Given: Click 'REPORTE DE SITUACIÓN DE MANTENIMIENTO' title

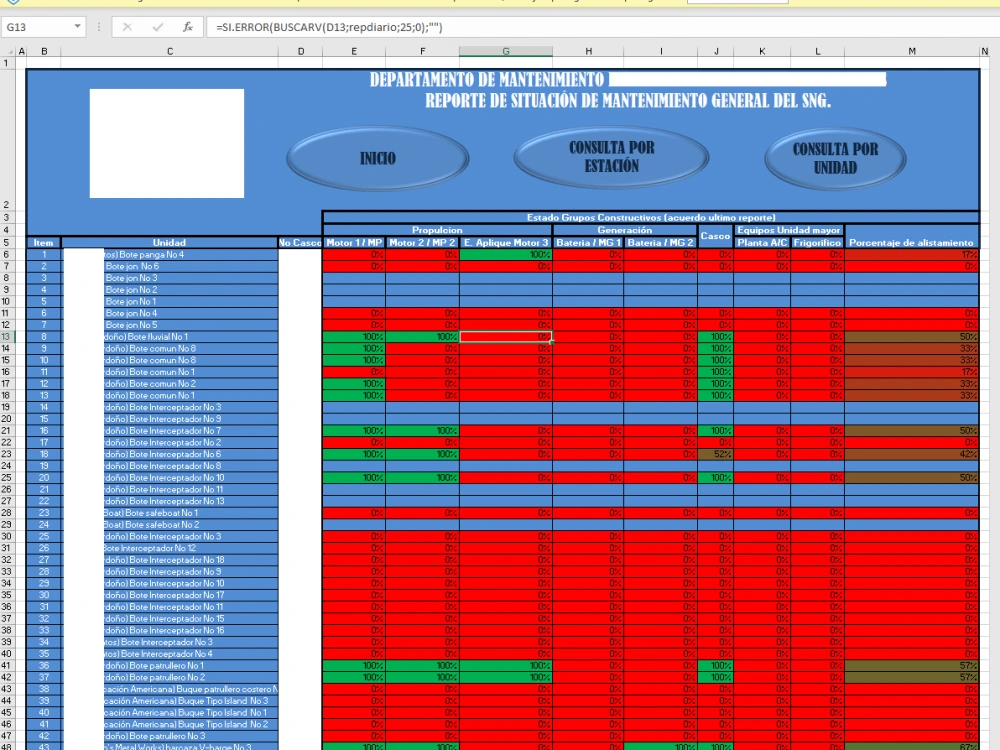Looking at the screenshot, I should tap(628, 101).
